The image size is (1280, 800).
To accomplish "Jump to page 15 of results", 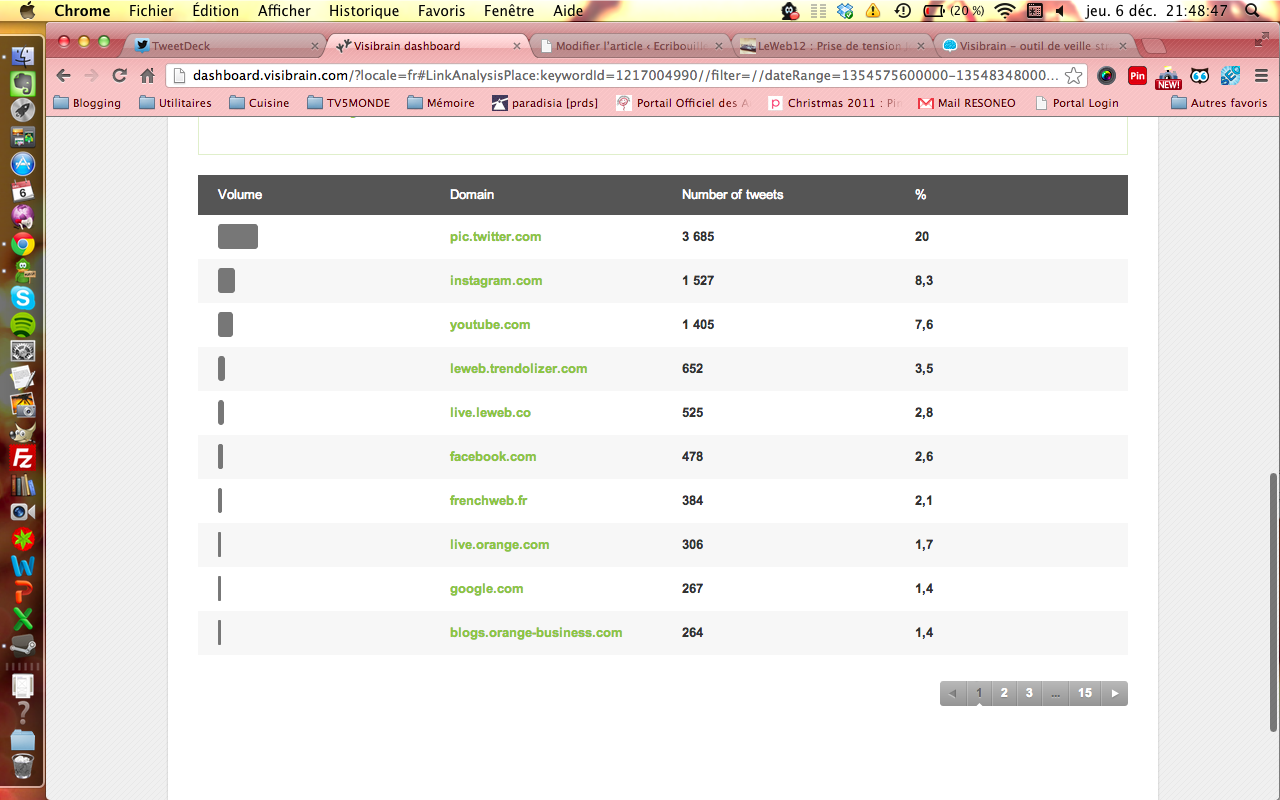I will pos(1085,693).
